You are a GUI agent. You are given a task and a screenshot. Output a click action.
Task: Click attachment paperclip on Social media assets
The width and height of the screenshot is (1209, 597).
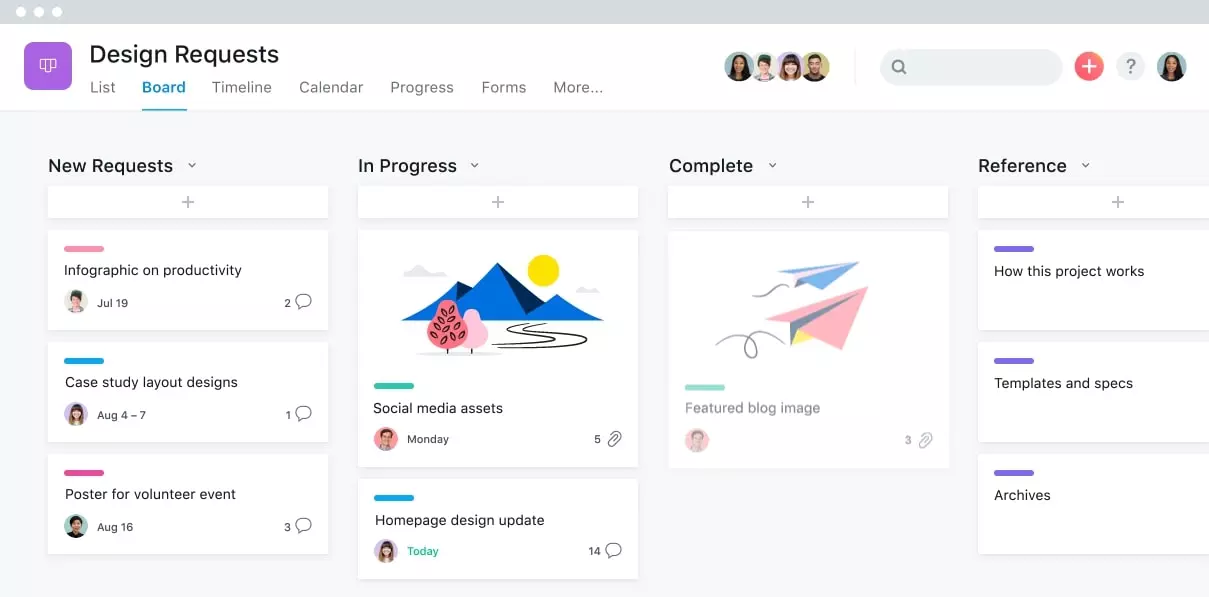pos(615,438)
